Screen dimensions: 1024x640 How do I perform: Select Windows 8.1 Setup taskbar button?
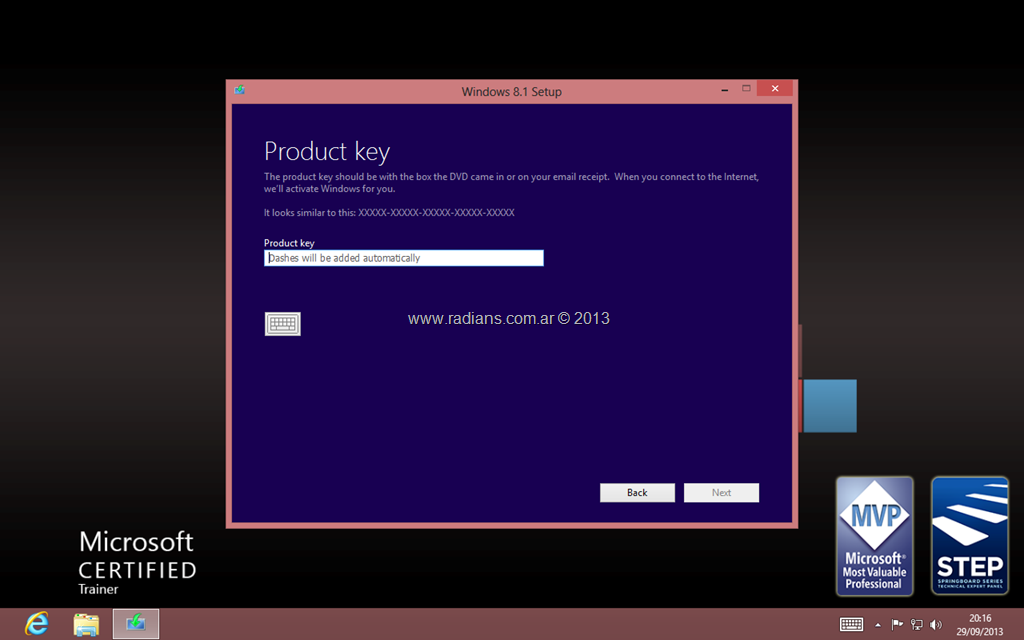135,624
